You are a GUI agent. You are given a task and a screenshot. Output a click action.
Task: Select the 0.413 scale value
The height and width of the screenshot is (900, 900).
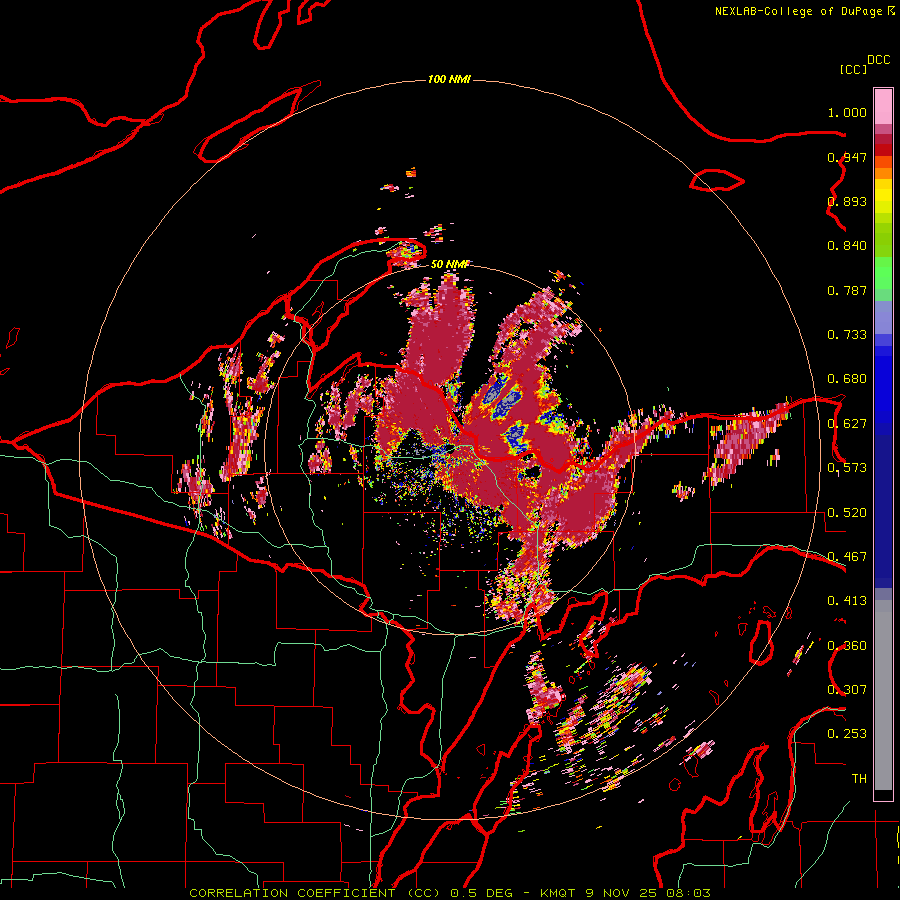pos(847,601)
